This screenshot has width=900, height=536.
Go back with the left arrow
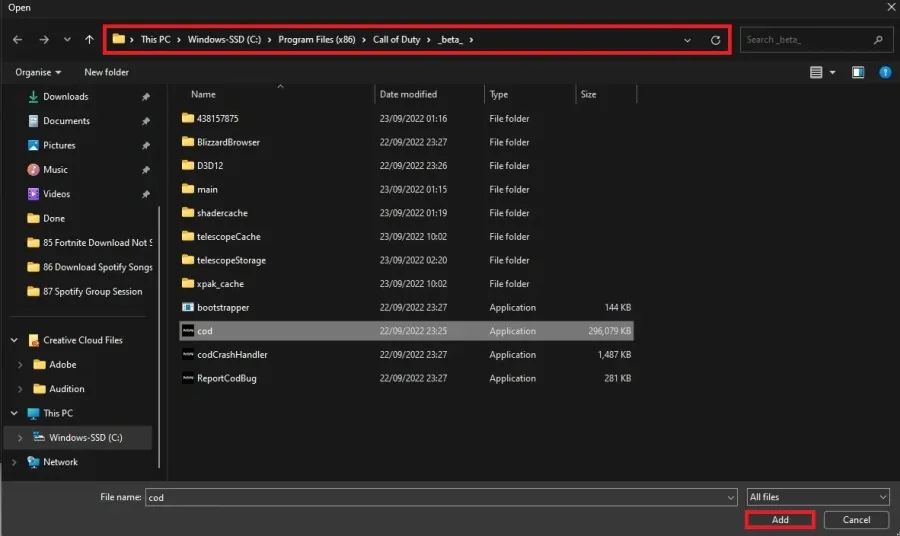(17, 40)
